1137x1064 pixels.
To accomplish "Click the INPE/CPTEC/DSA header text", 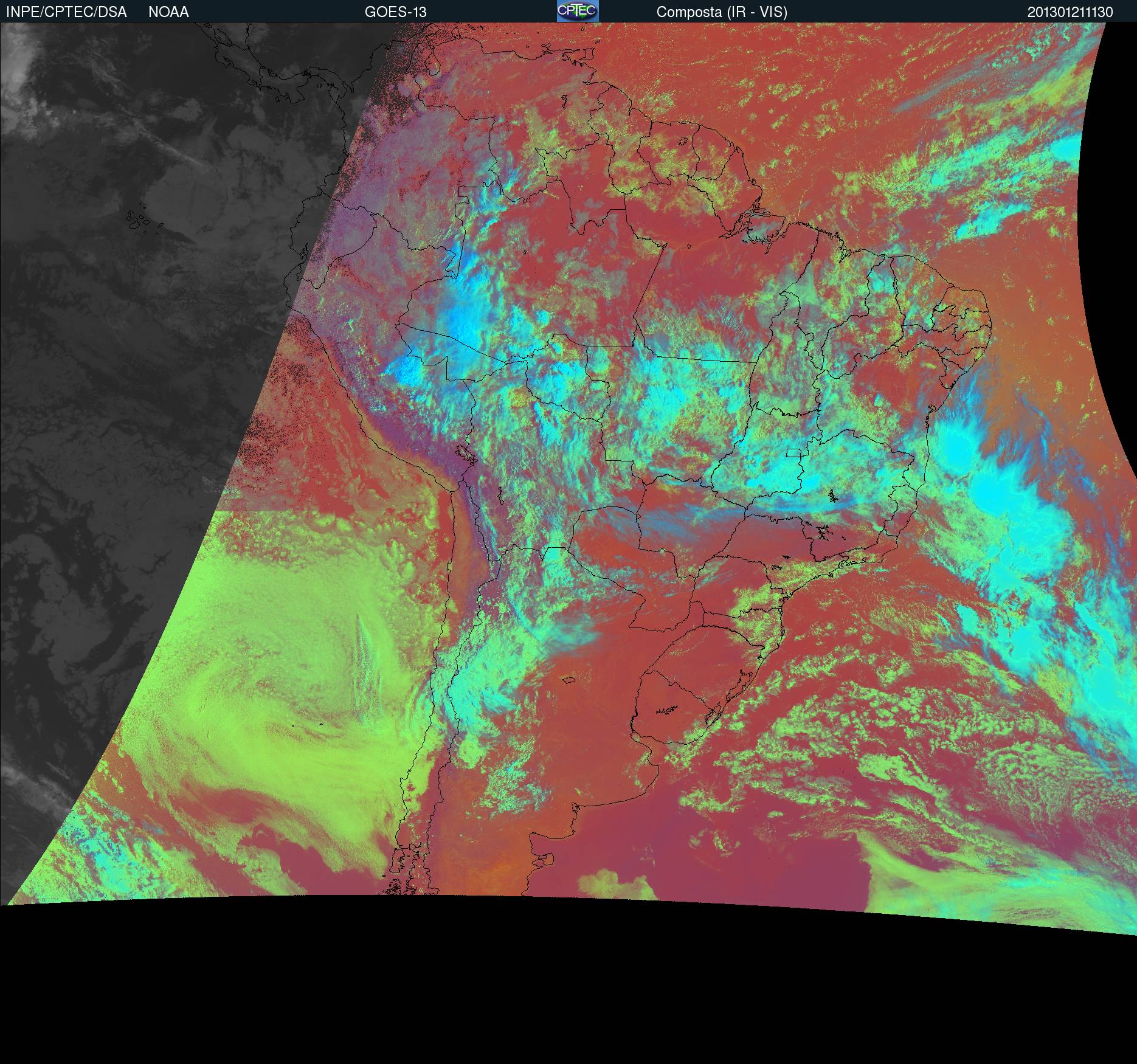I will (x=66, y=12).
